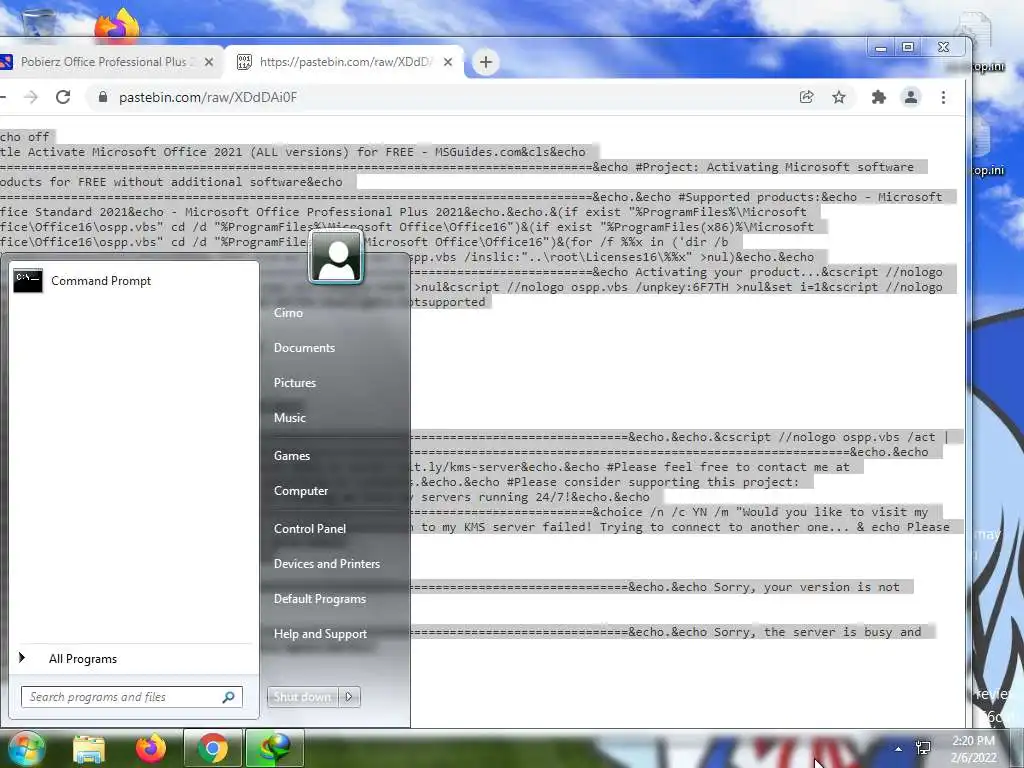Image resolution: width=1024 pixels, height=768 pixels.
Task: Switch to Pobierz Office Professional Plus tab
Action: point(108,62)
